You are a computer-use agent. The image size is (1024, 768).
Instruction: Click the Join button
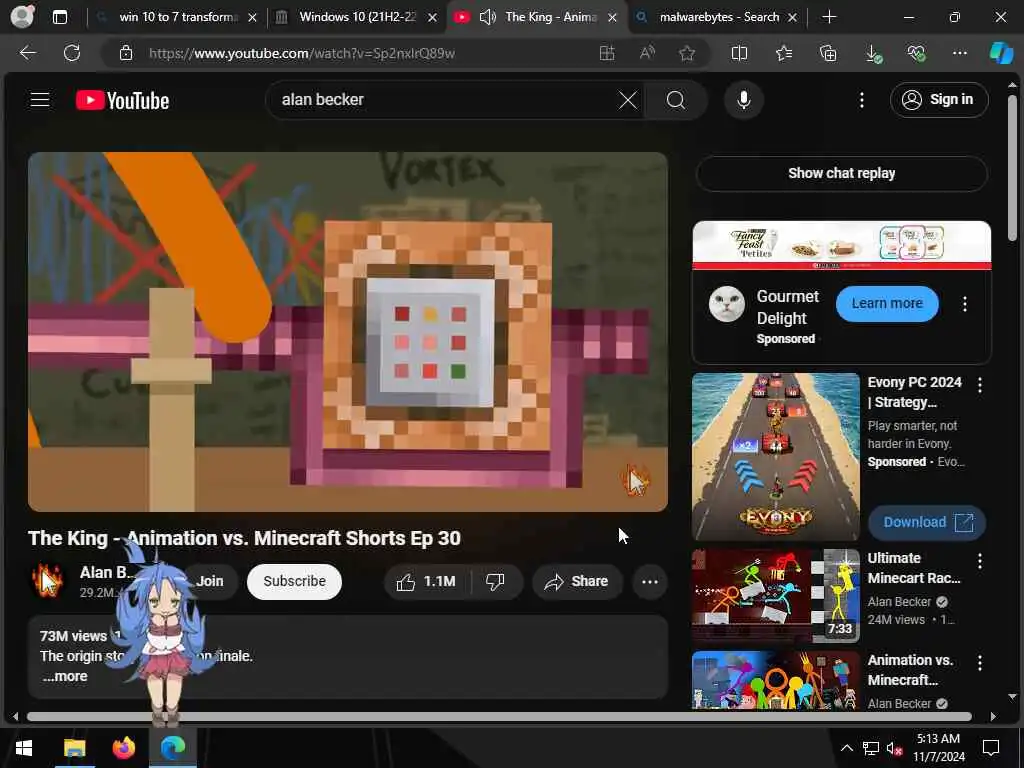click(210, 581)
